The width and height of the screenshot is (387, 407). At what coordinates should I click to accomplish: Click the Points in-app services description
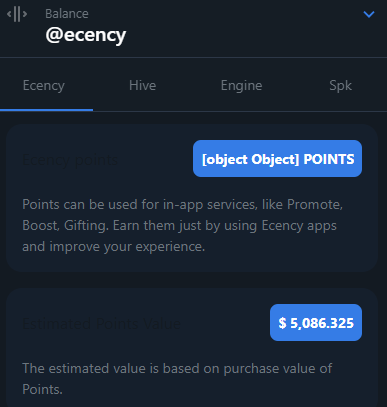pyautogui.click(x=182, y=226)
